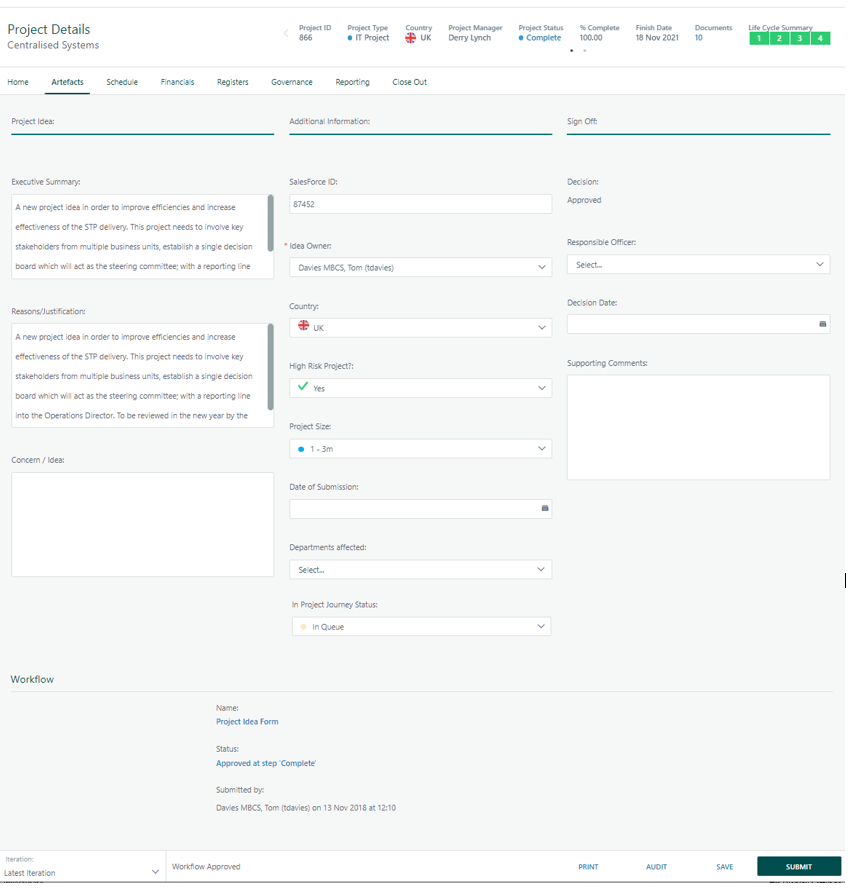Screen dimensions: 848x888
Task: Click the 'Approved' decision value
Action: pos(584,200)
